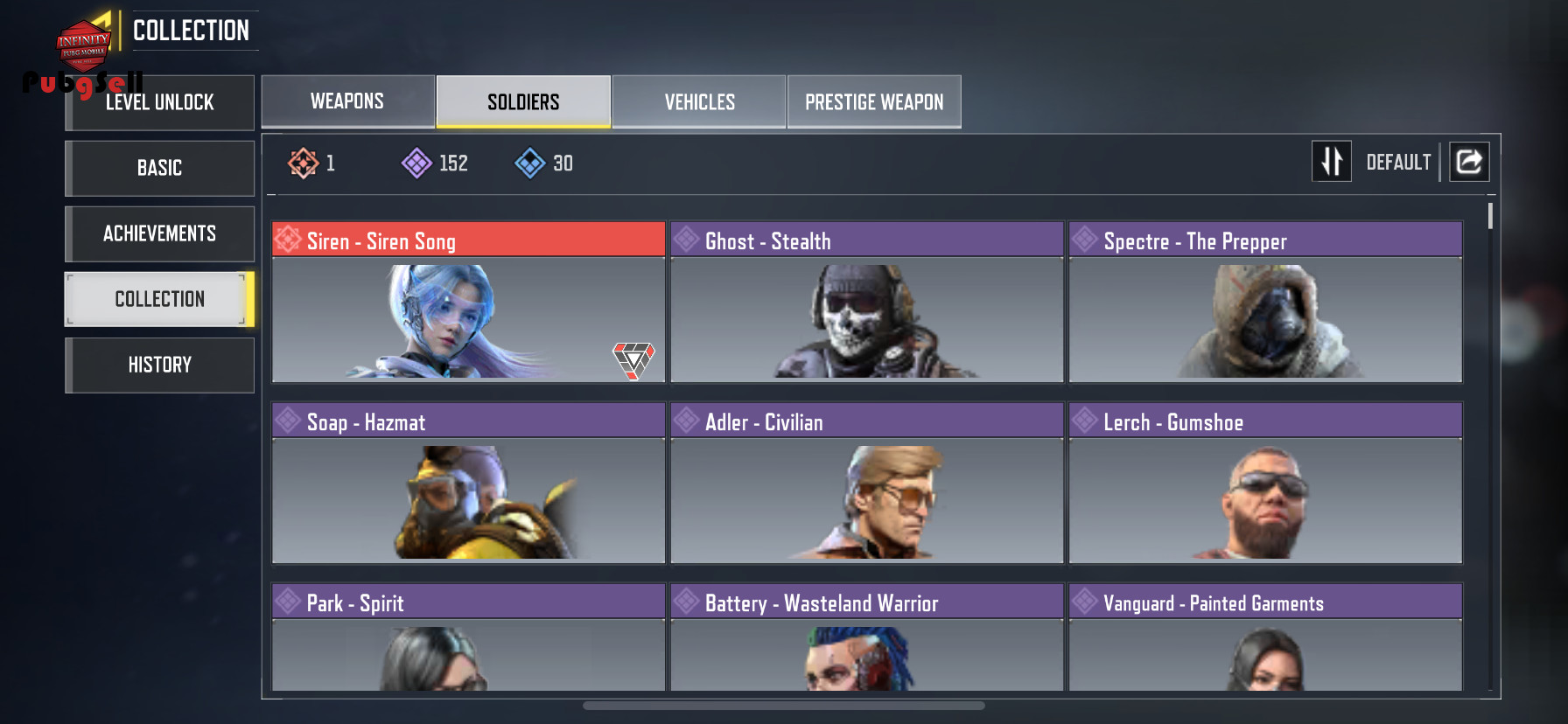Click the rarity diamond icon beside Ghost - Stealth
The width and height of the screenshot is (1568, 724).
pyautogui.click(x=686, y=239)
